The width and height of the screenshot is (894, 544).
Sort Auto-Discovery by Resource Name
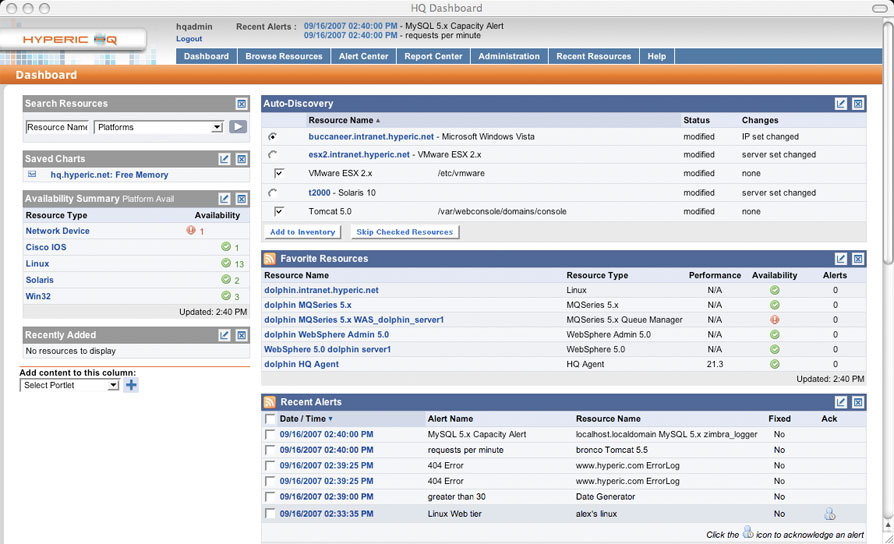click(x=344, y=120)
